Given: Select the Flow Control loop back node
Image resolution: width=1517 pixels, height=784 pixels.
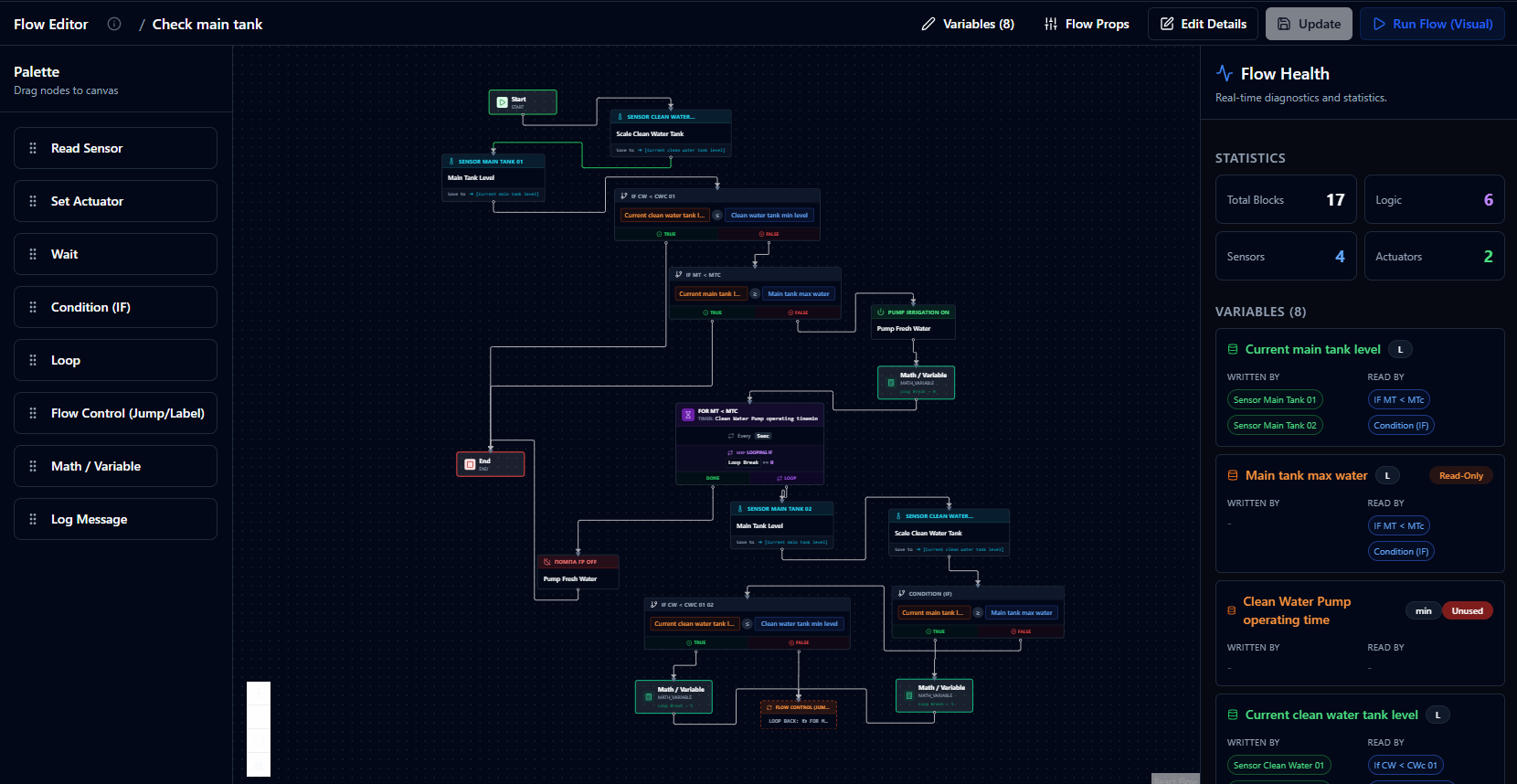Looking at the screenshot, I should [x=799, y=714].
